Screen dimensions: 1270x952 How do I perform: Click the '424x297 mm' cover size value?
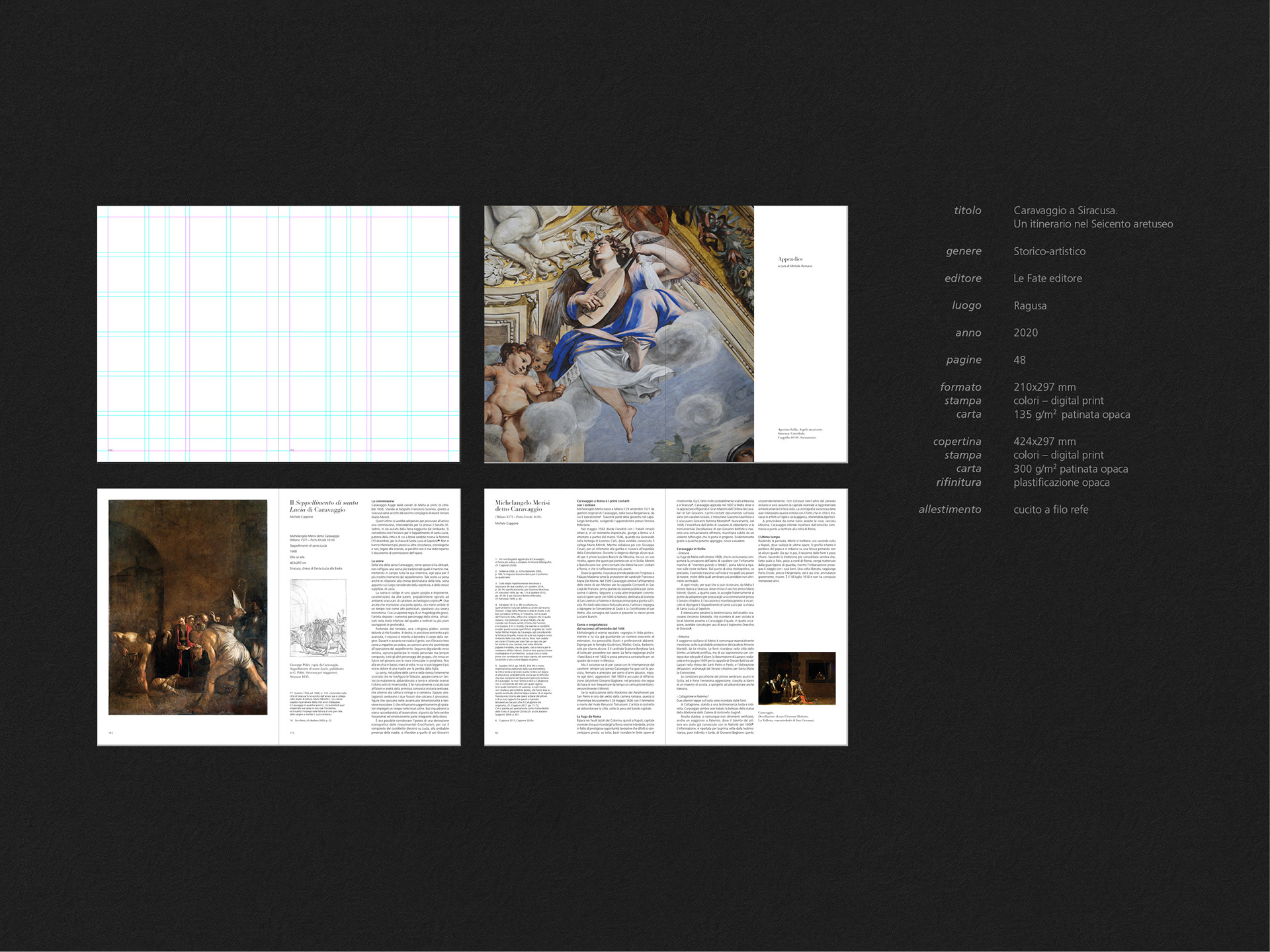pyautogui.click(x=1044, y=441)
